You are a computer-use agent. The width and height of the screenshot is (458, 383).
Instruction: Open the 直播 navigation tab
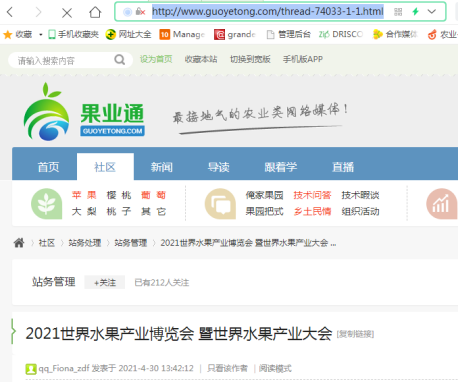[x=343, y=167]
